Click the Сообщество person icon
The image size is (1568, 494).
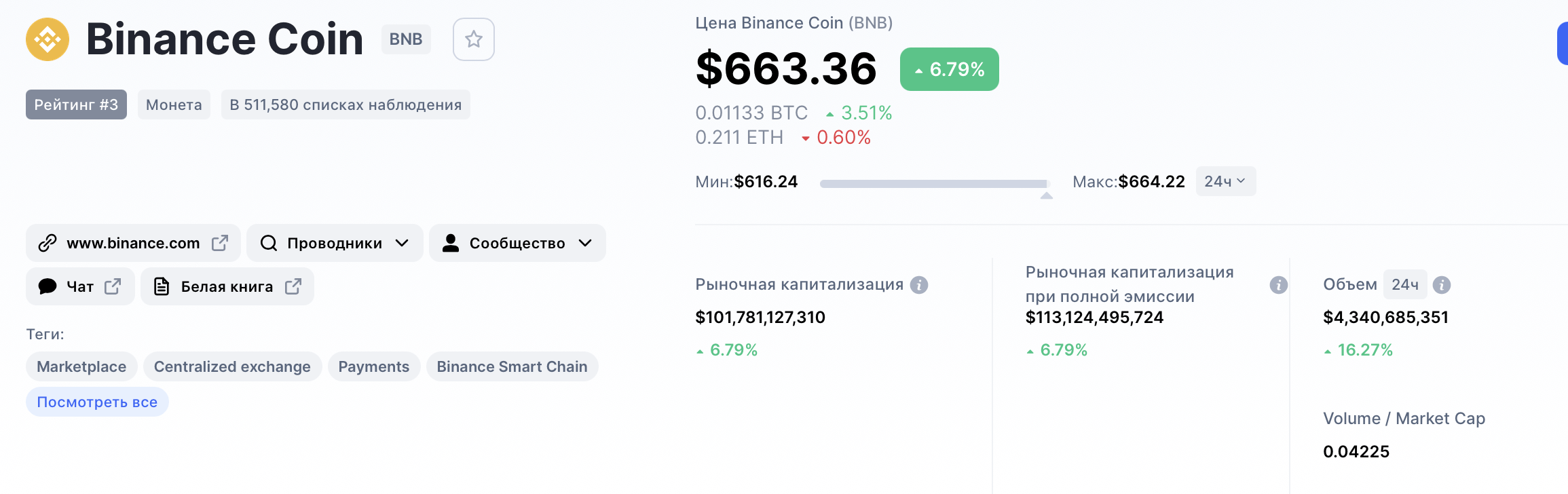click(x=451, y=243)
